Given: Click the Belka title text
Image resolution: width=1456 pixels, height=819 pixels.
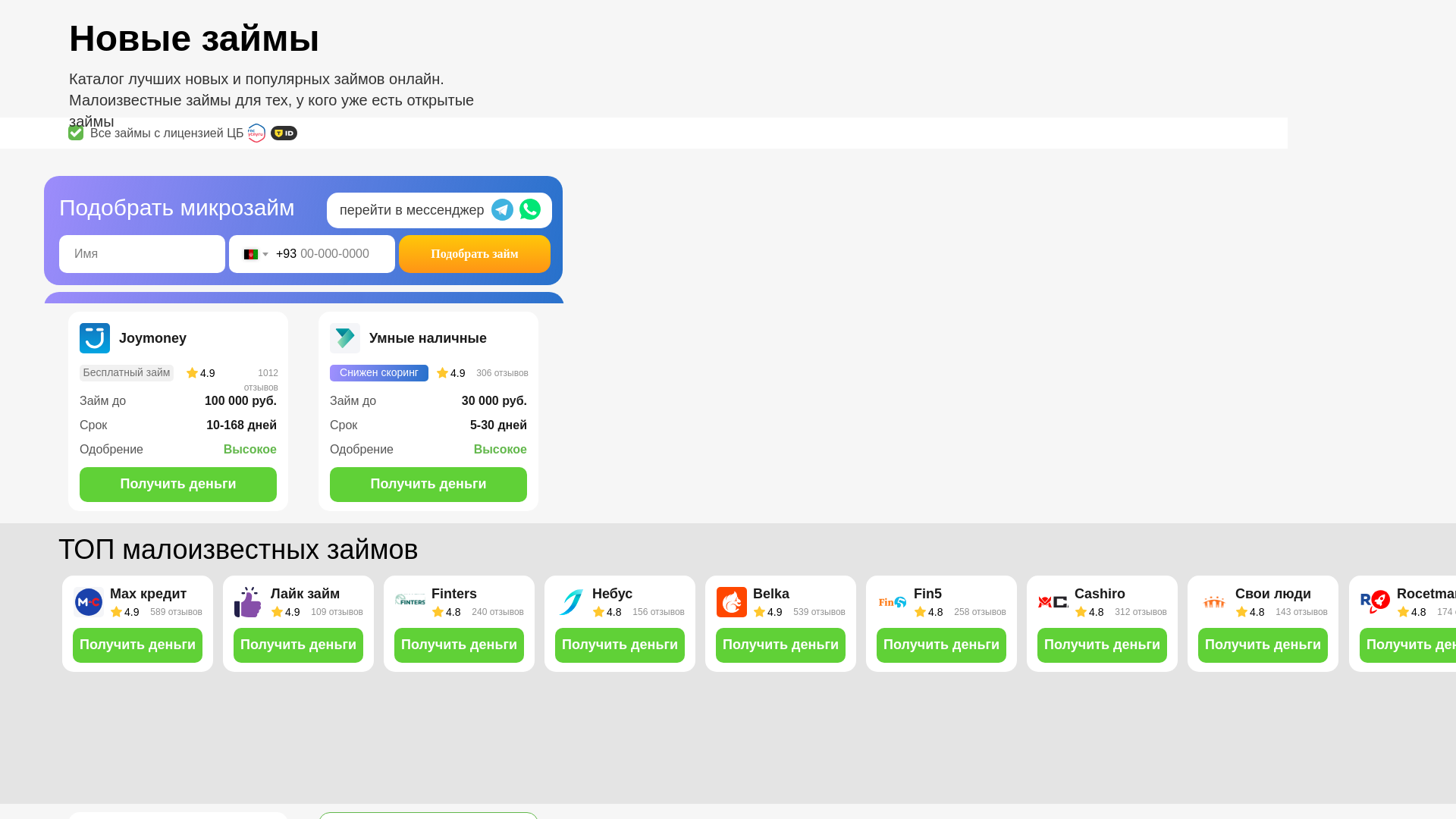Looking at the screenshot, I should (771, 594).
